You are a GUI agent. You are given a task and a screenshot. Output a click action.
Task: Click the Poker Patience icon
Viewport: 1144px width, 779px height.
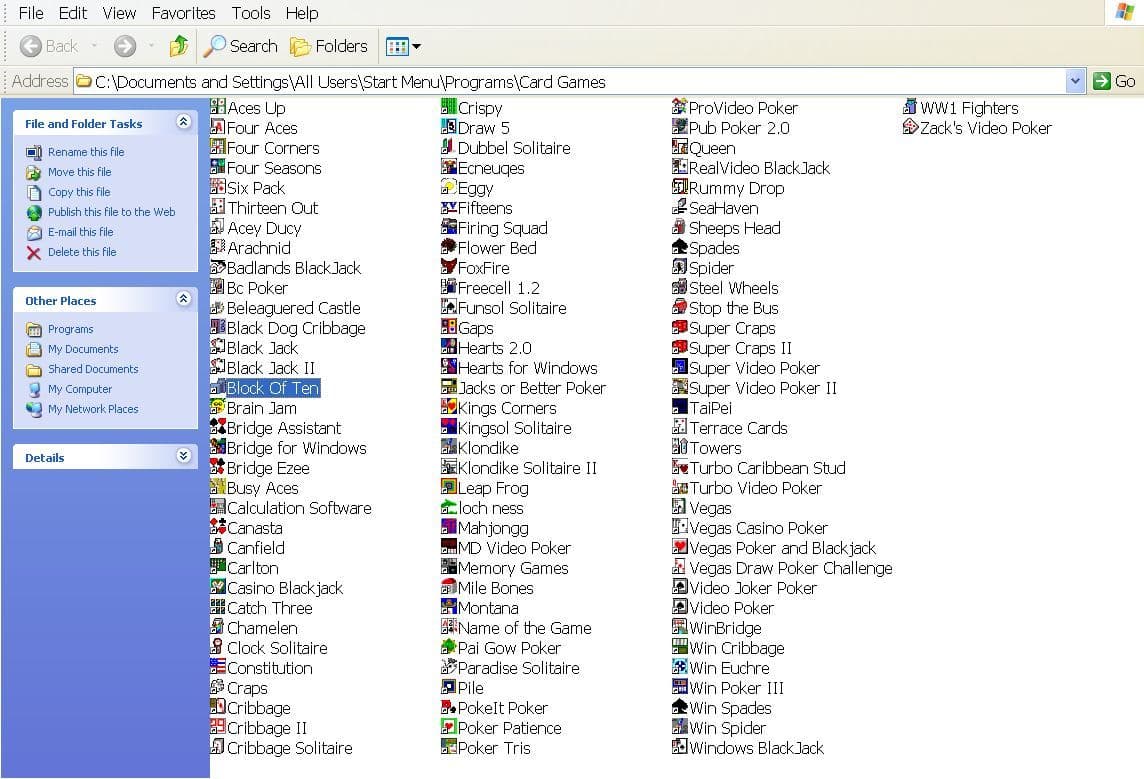coord(449,726)
